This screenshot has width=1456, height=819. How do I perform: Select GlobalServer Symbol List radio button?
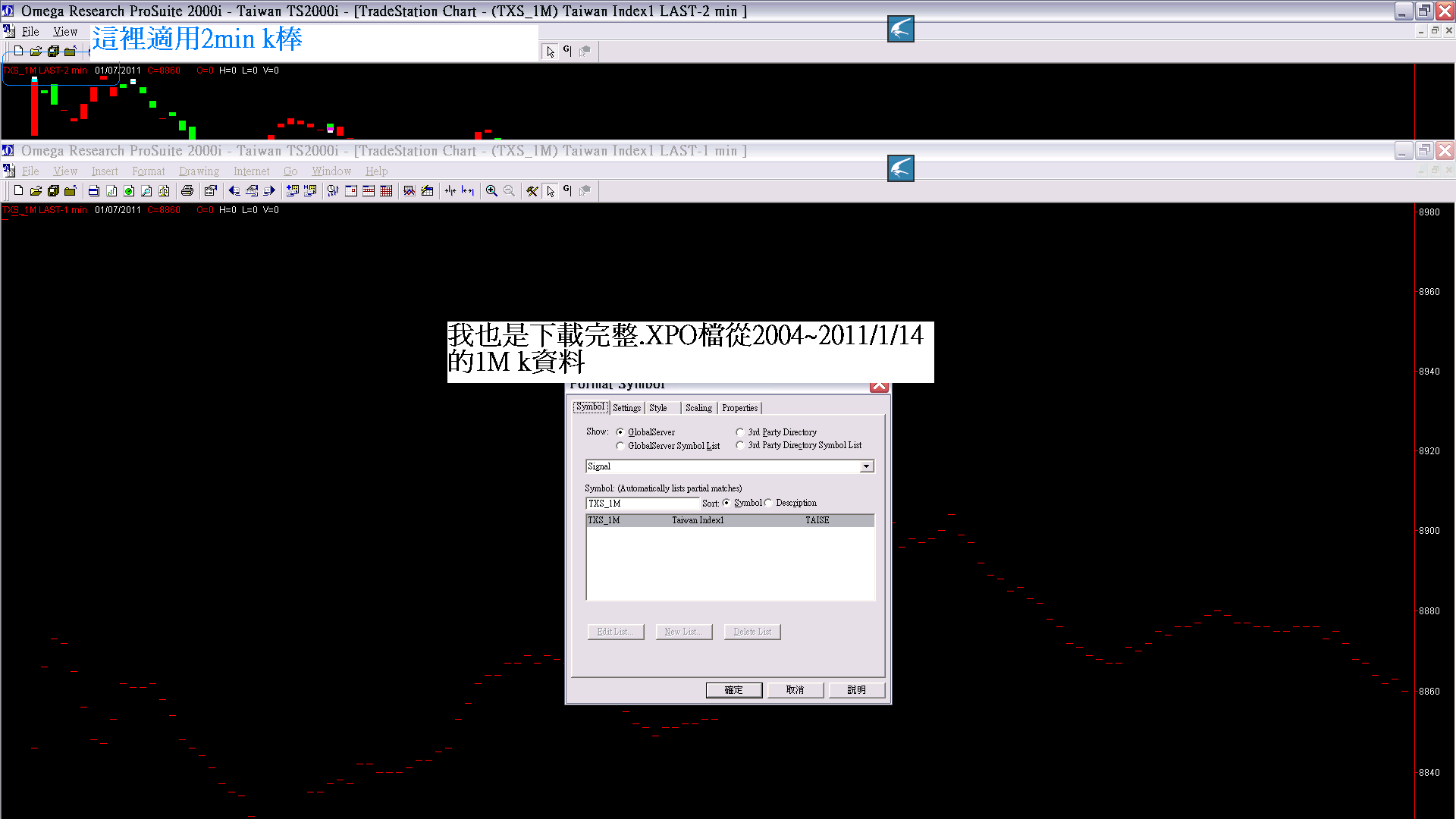[x=620, y=446]
